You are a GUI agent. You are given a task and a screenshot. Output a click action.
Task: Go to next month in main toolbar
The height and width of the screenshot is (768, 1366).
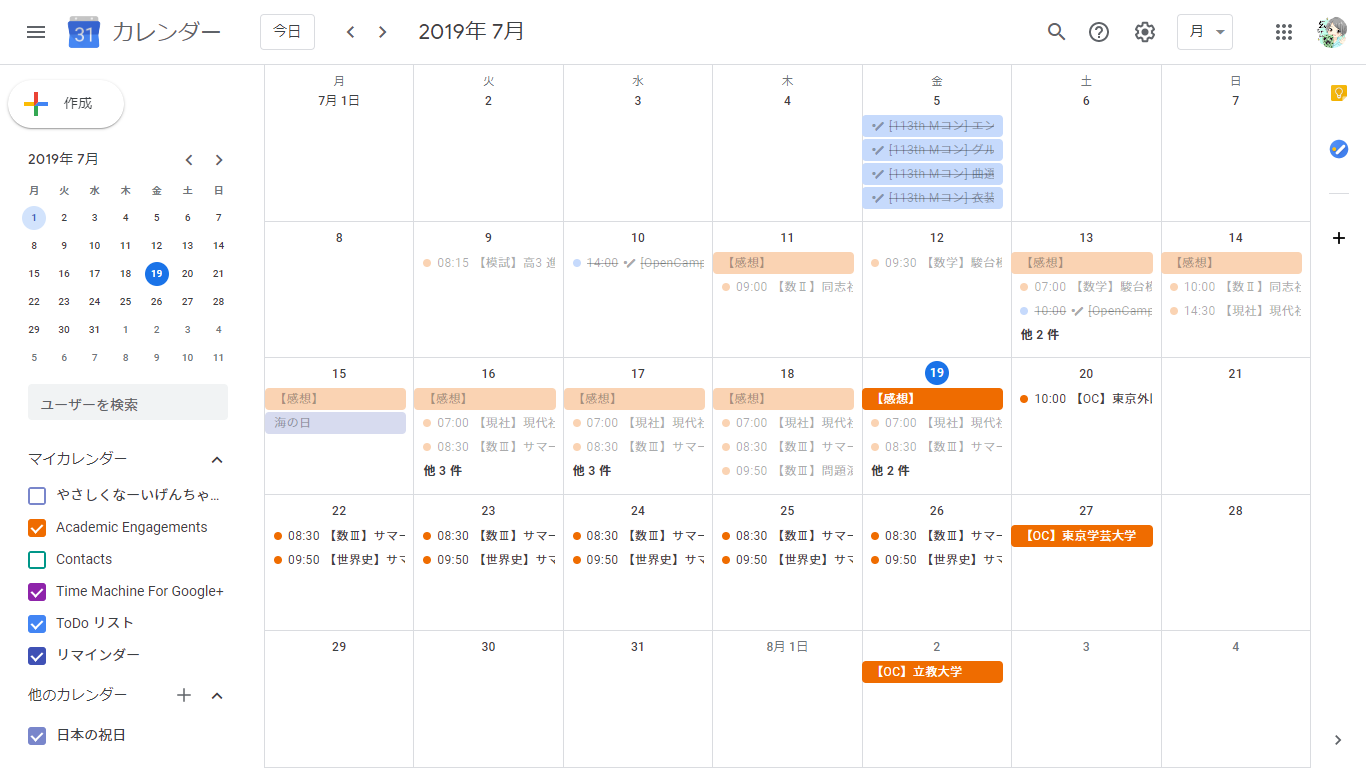(x=382, y=32)
